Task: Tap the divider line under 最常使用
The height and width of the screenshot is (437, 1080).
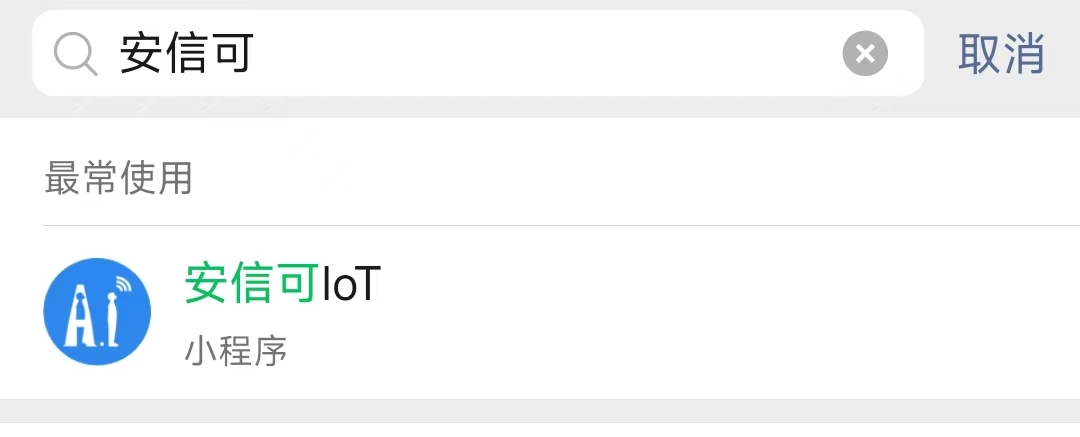Action: coord(561,225)
